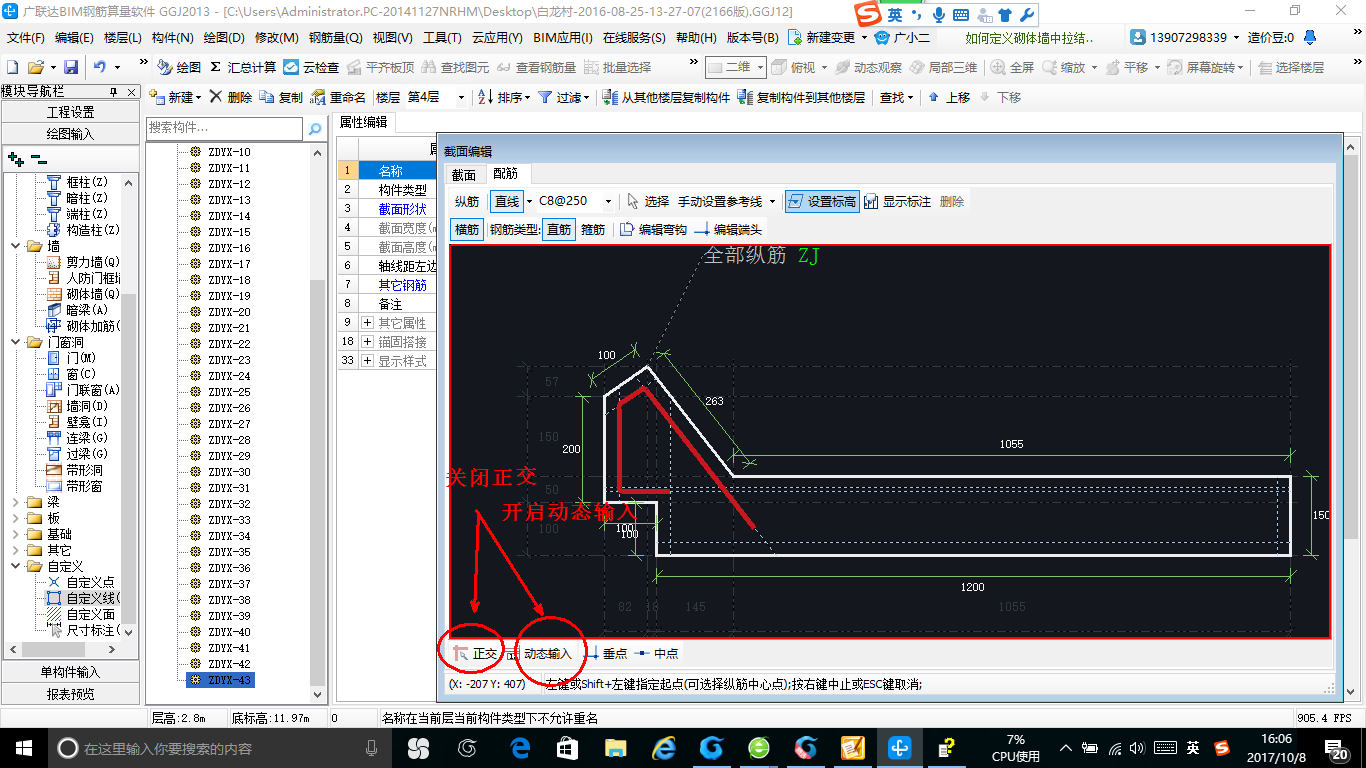The image size is (1366, 768).
Task: Click expand-all plus icon in navigation tree
Action: 15,158
